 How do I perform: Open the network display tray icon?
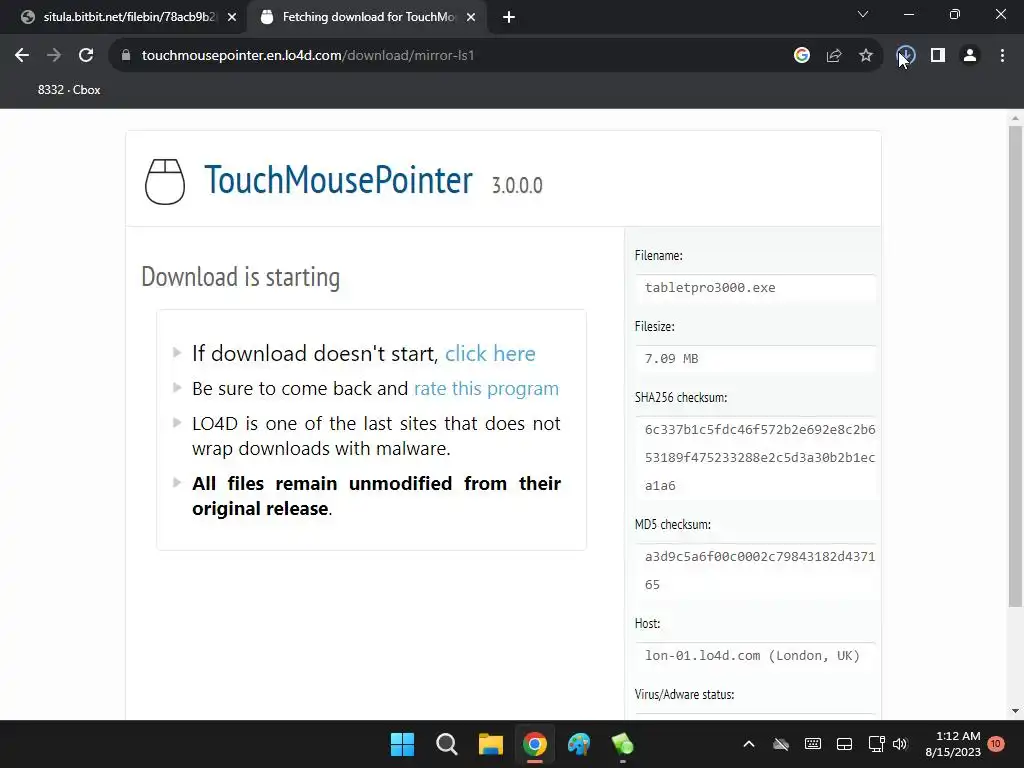[x=876, y=744]
